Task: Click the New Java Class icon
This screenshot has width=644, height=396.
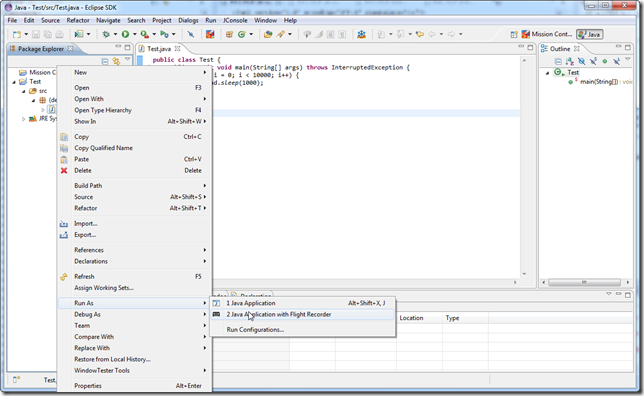Action: 242,35
